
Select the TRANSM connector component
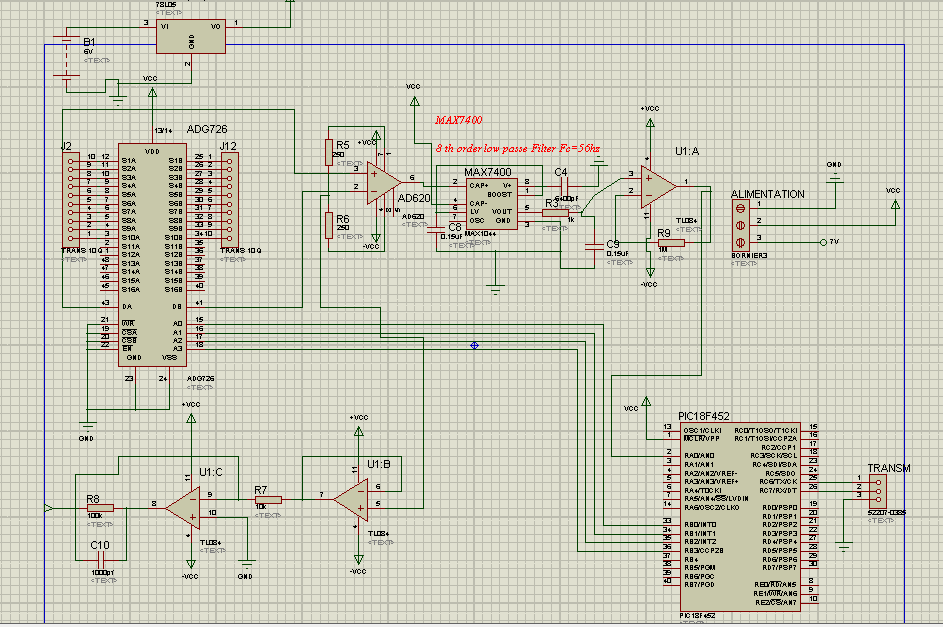click(x=878, y=491)
